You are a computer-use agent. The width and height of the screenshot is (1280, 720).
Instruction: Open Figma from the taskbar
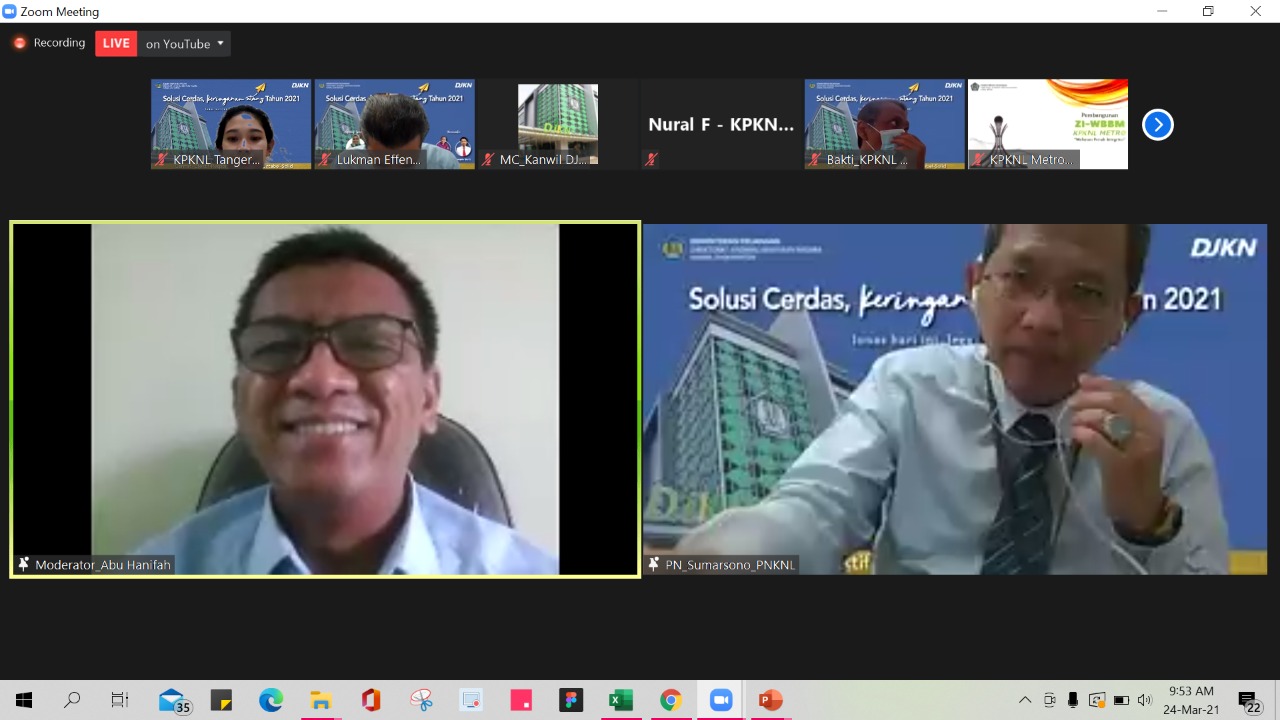click(571, 700)
